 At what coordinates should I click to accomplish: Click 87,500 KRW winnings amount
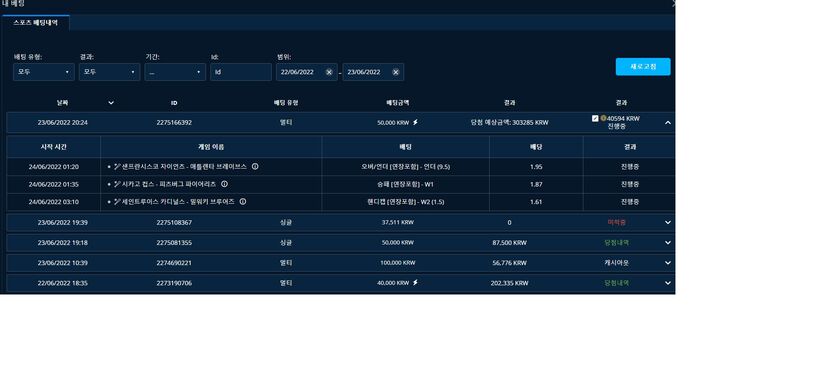click(510, 243)
